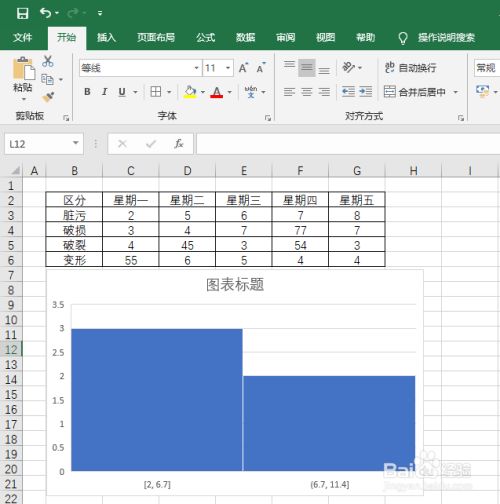Viewport: 500px width, 504px height.
Task: Expand the 合并后居中 dropdown arrow
Action: (455, 92)
